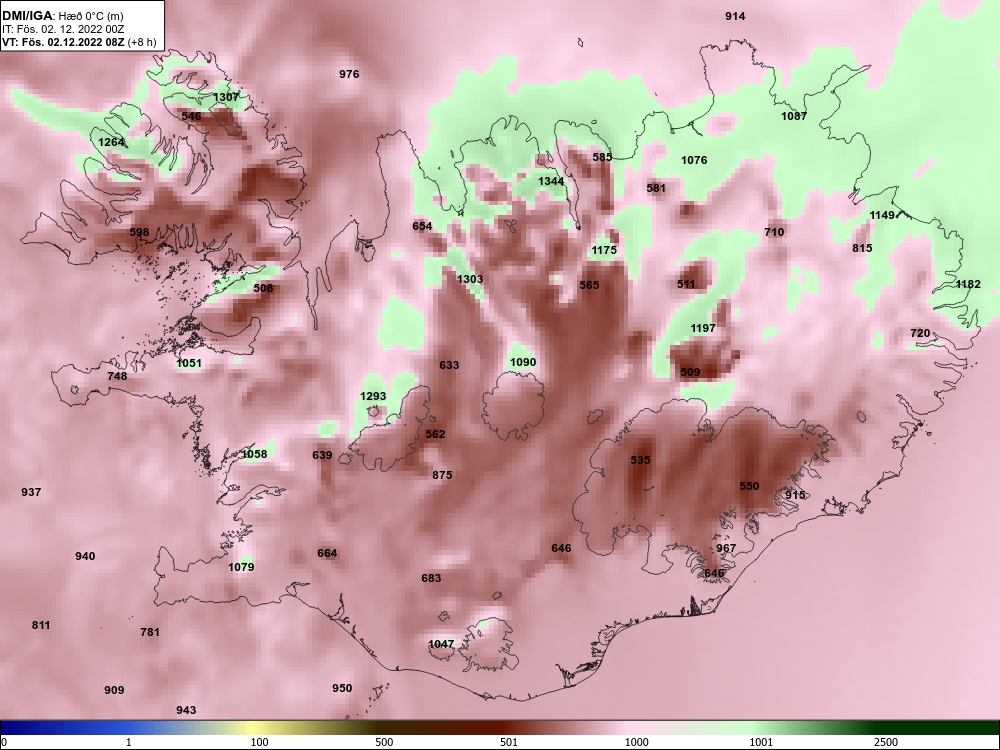This screenshot has height=750, width=1000.
Task: Select the 1293 value label
Action: (x=373, y=395)
